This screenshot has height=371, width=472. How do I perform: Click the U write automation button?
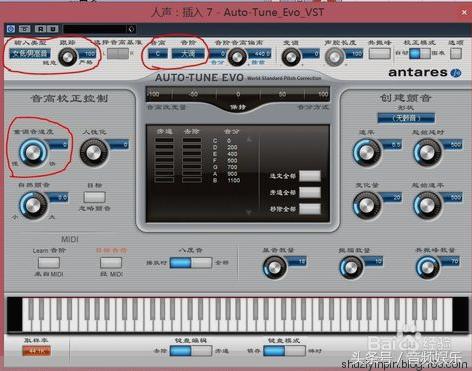pos(53,29)
